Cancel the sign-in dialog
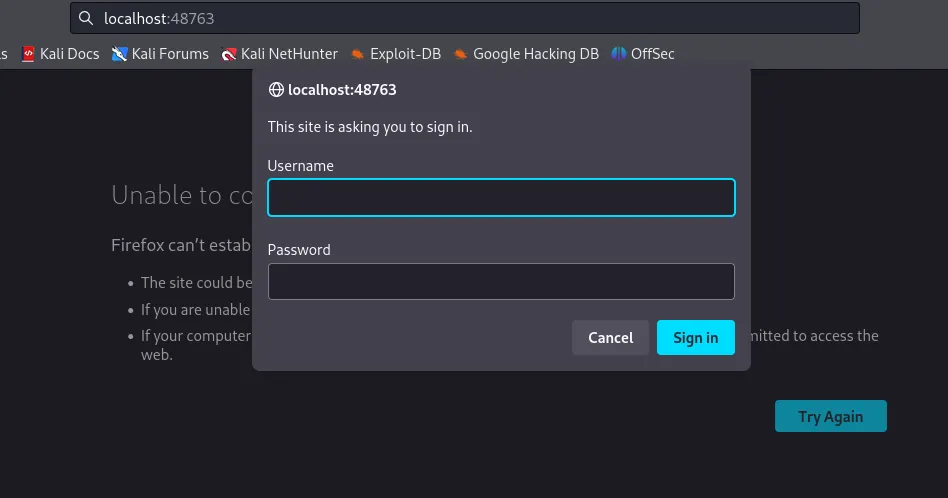This screenshot has height=498, width=948. click(610, 337)
